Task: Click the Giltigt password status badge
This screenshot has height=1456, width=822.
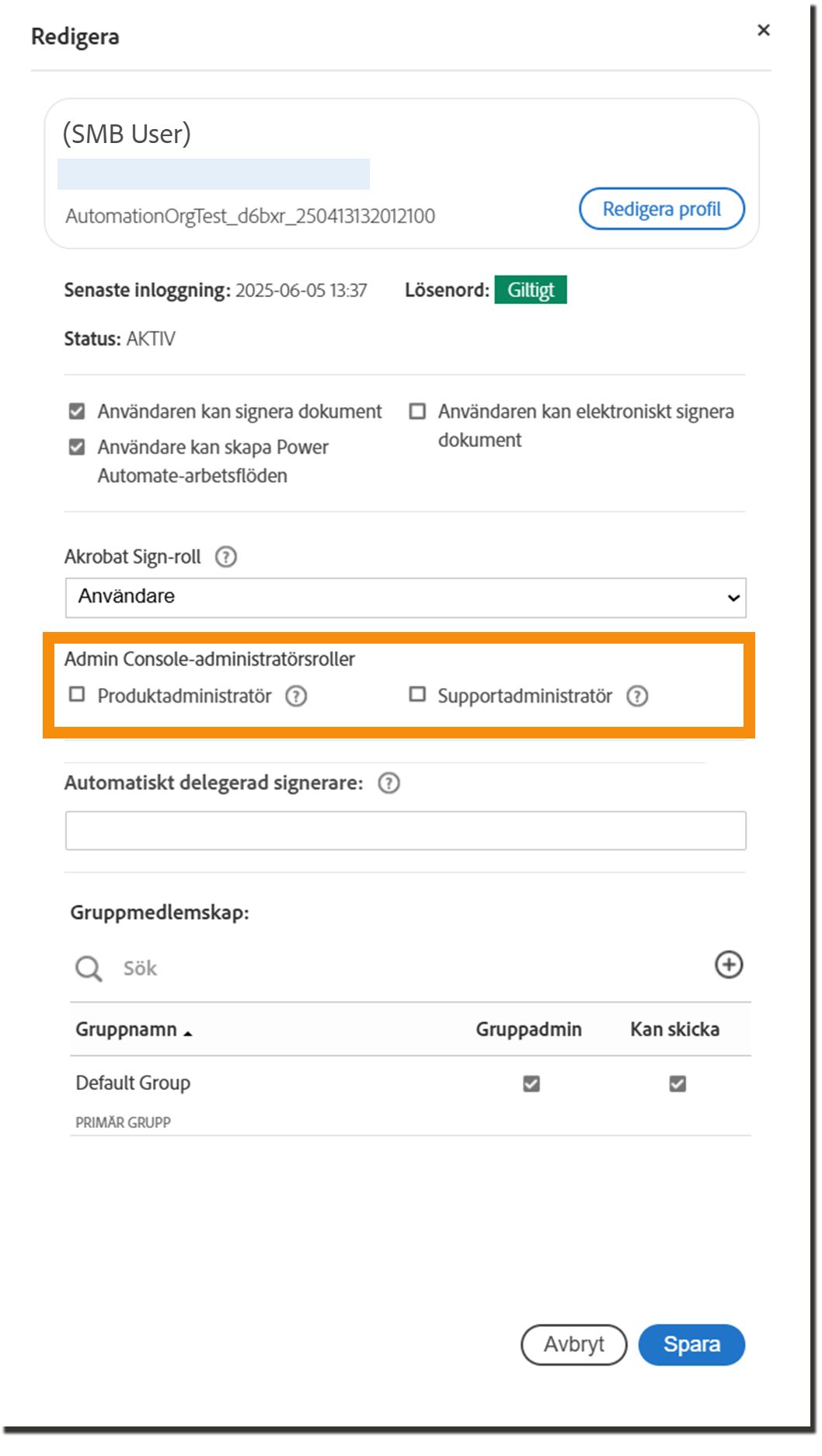Action: pos(531,290)
